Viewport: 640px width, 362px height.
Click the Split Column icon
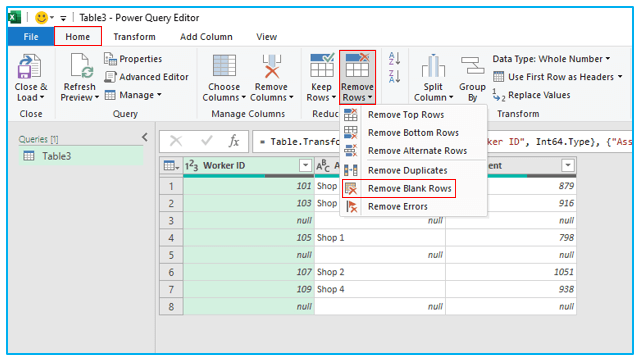point(433,66)
